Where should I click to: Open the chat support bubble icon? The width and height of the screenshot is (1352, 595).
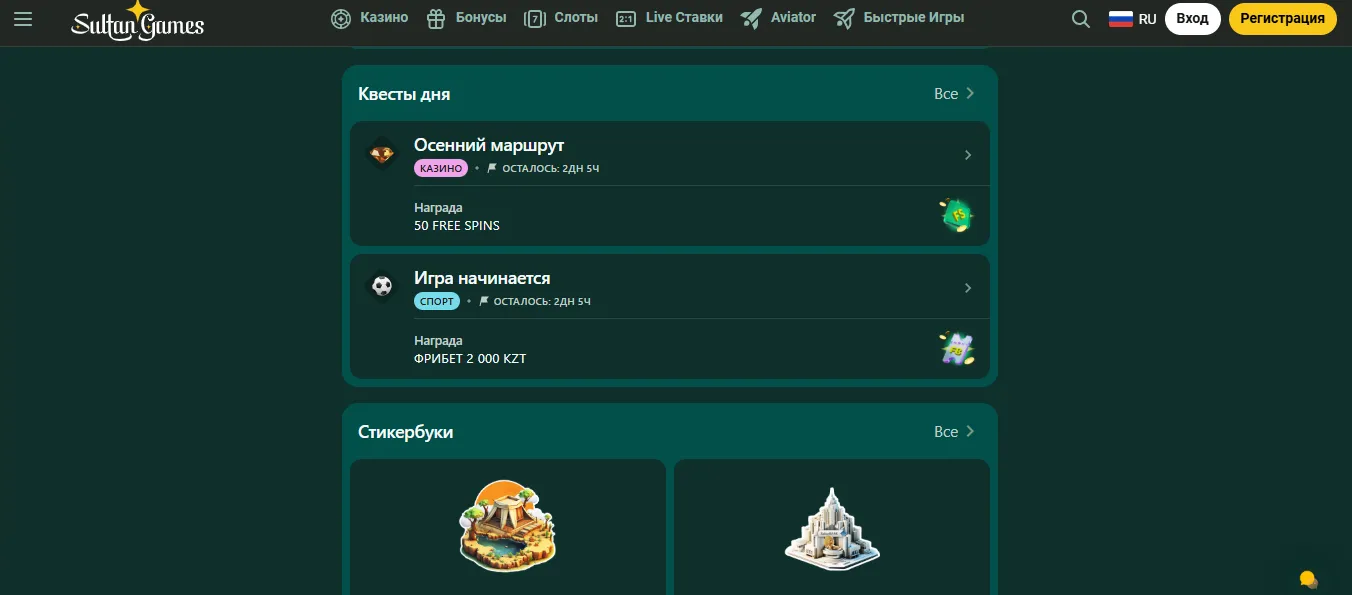click(1307, 579)
